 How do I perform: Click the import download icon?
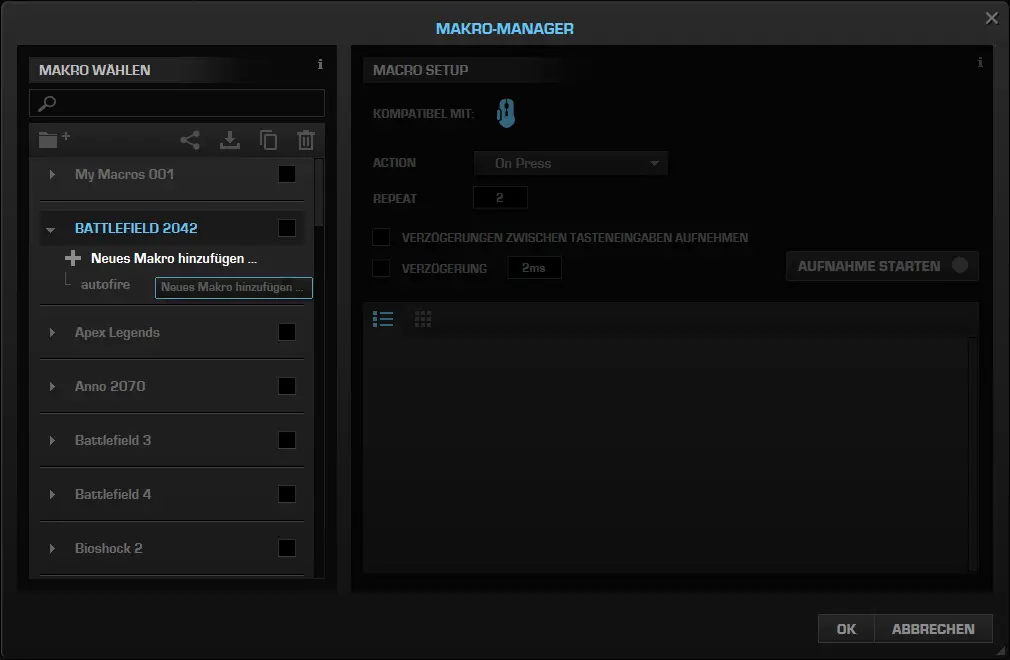click(230, 140)
